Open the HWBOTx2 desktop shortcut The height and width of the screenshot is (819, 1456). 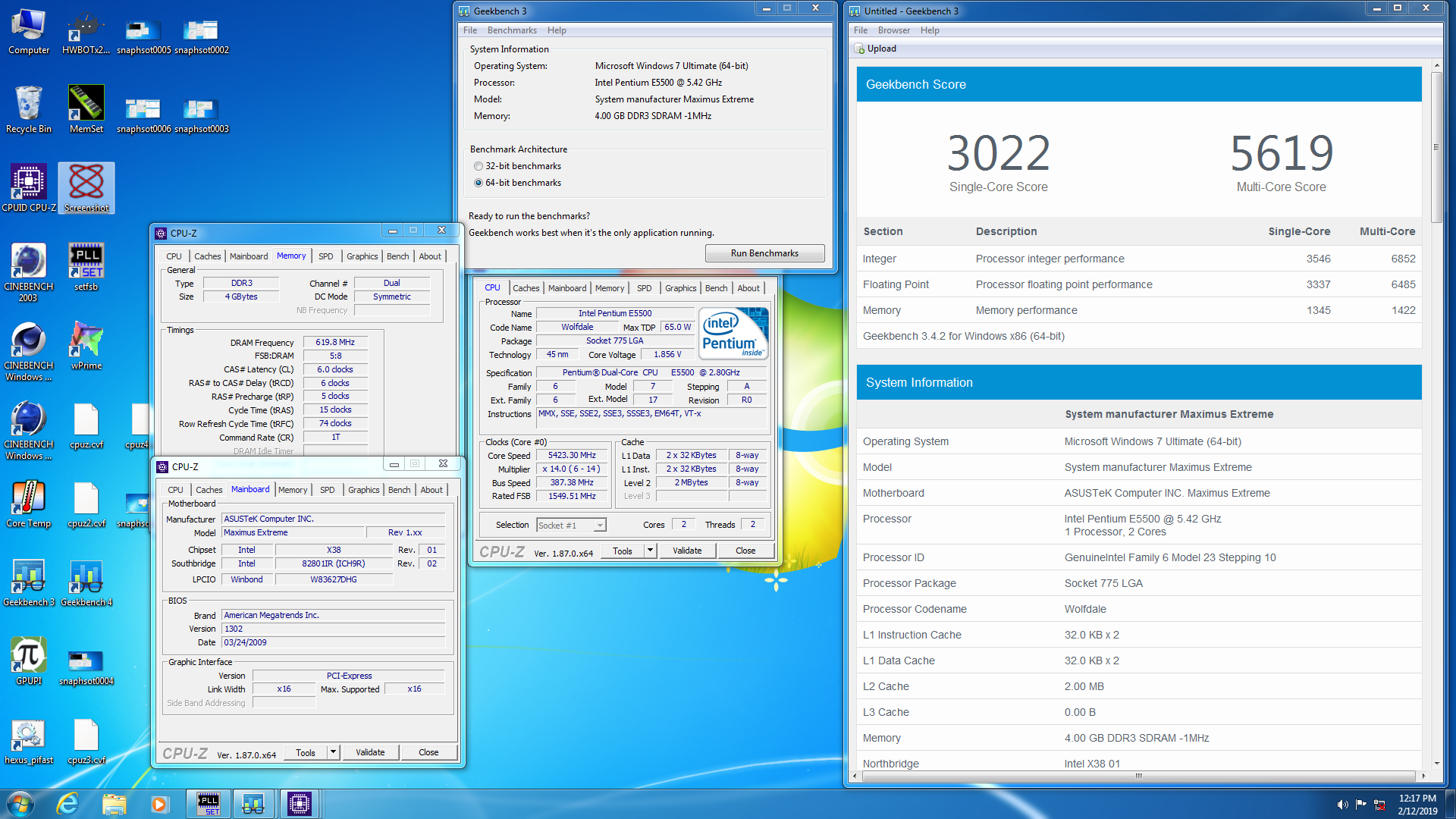[86, 32]
